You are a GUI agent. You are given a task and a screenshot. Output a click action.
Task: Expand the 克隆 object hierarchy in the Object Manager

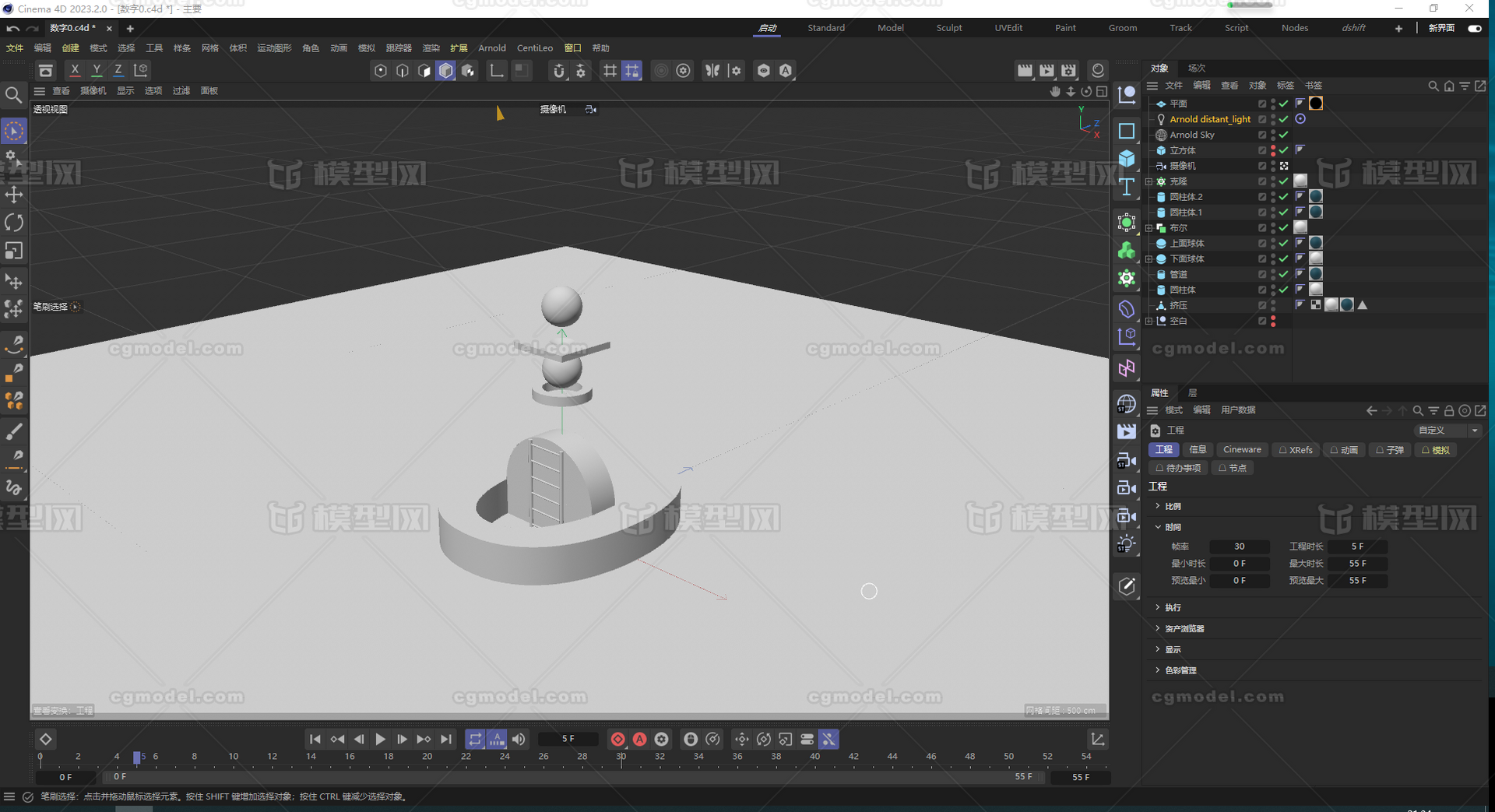click(x=1149, y=181)
